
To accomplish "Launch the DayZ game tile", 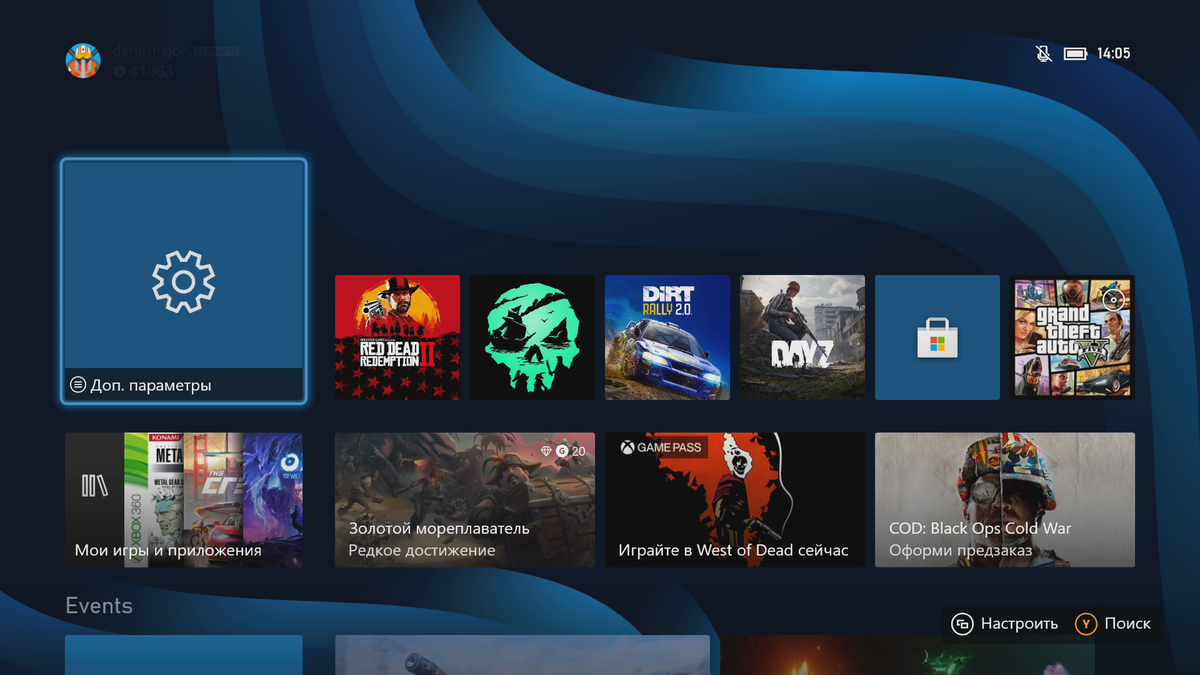I will click(x=802, y=338).
